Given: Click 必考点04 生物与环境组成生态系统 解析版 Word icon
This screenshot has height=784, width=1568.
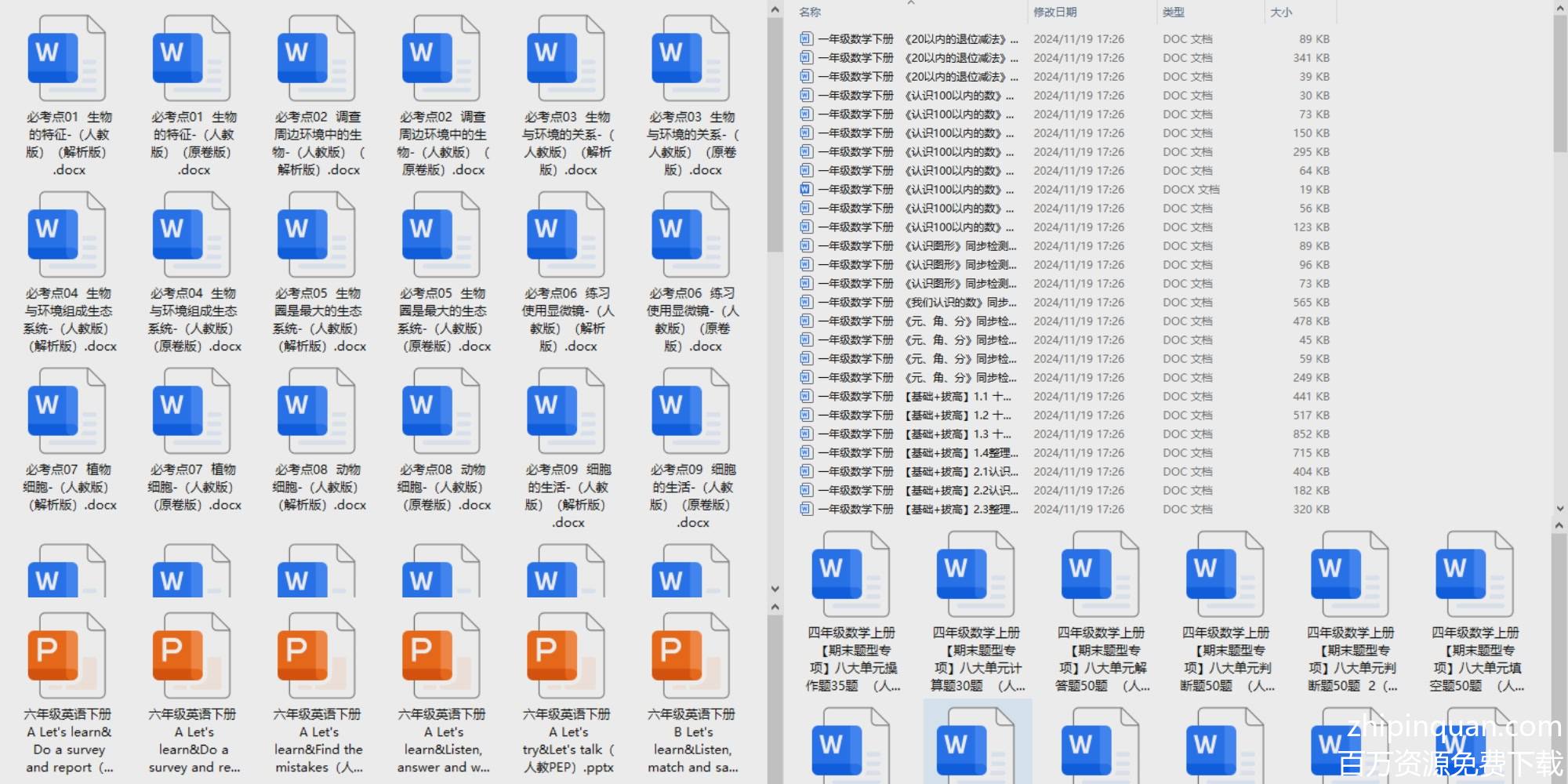Looking at the screenshot, I should (67, 235).
